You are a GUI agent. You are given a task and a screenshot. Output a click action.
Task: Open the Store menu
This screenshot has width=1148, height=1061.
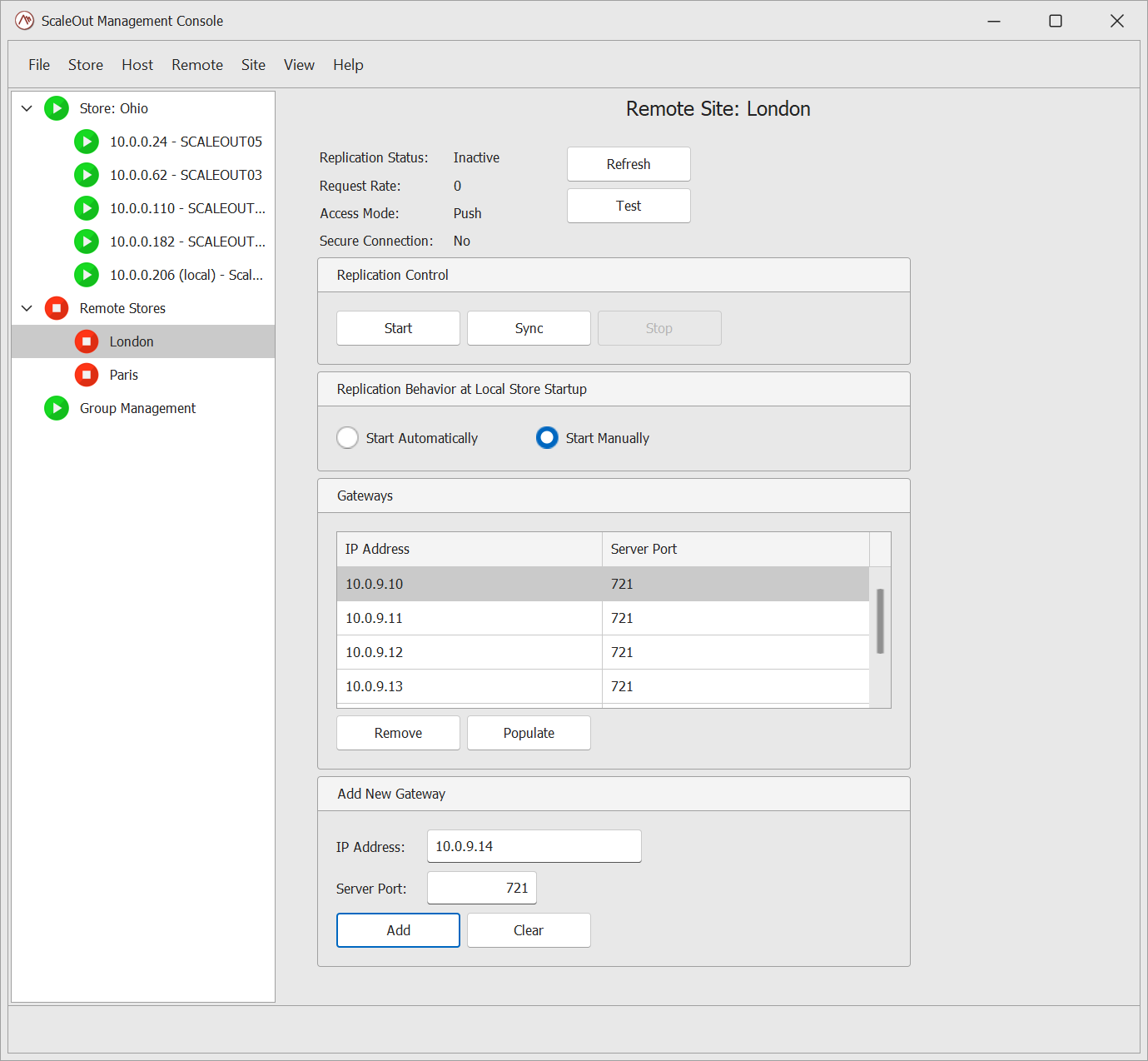tap(86, 65)
